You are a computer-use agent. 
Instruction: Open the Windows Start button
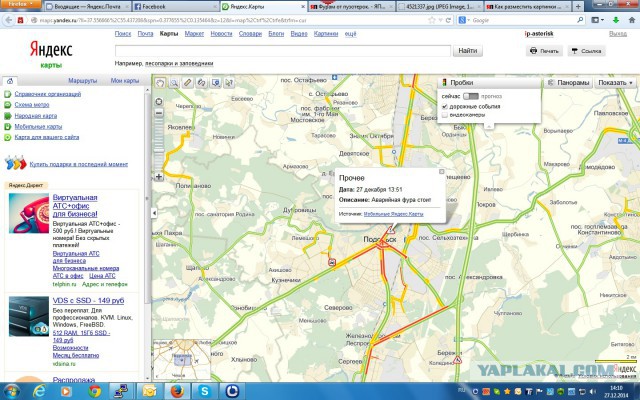[x=13, y=391]
